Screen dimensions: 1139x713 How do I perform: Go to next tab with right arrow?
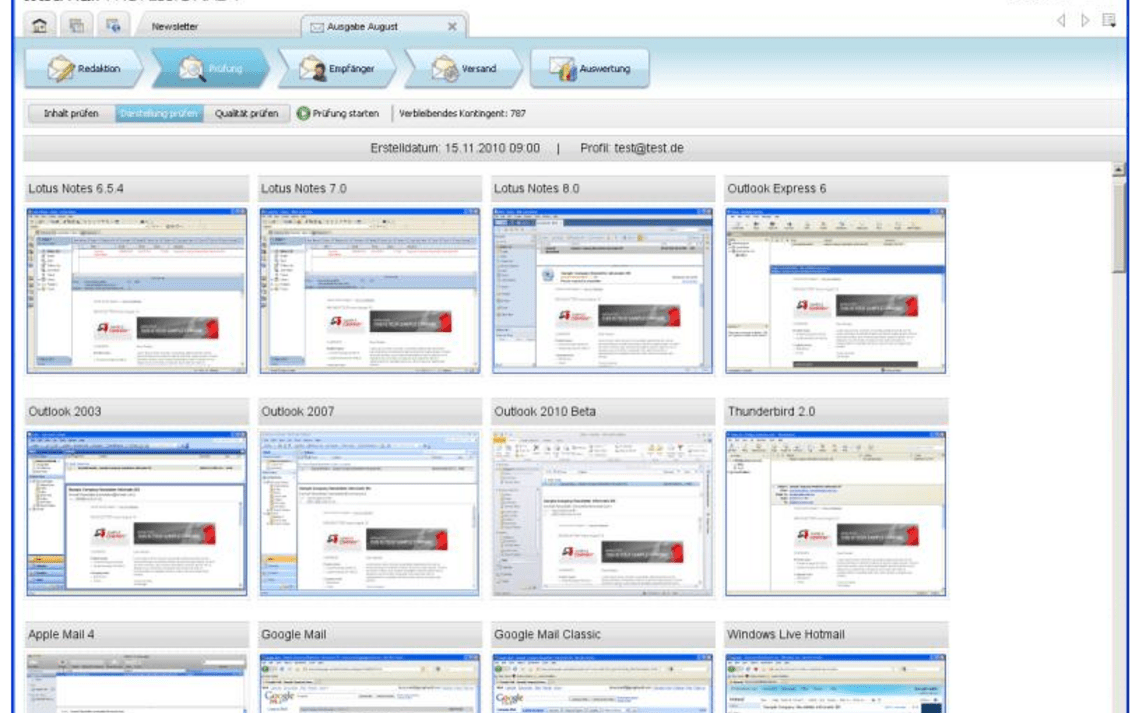pos(1085,20)
